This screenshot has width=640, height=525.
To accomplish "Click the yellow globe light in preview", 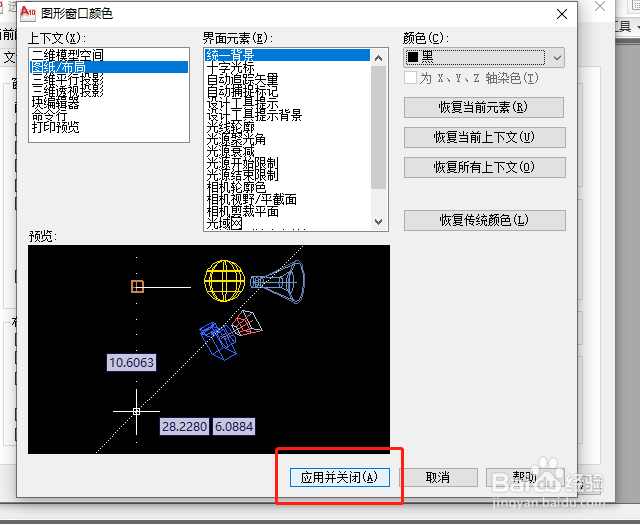I will [x=224, y=281].
